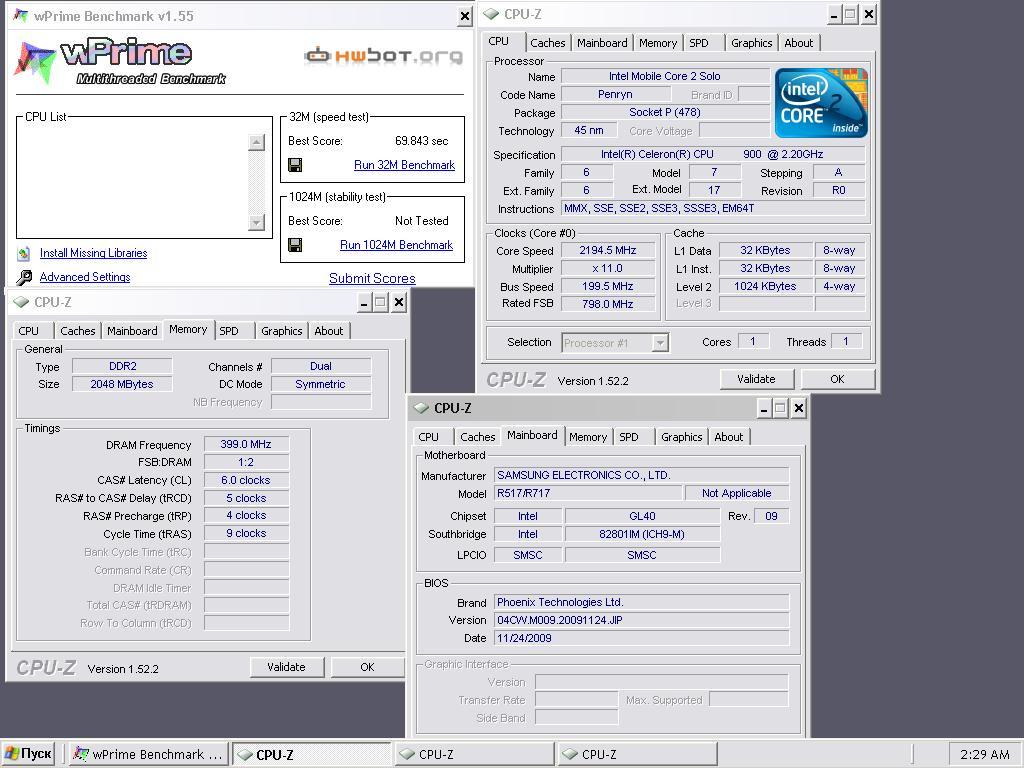Image resolution: width=1024 pixels, height=768 pixels.
Task: Switch to Graphics tab in Memory window
Action: (281, 331)
